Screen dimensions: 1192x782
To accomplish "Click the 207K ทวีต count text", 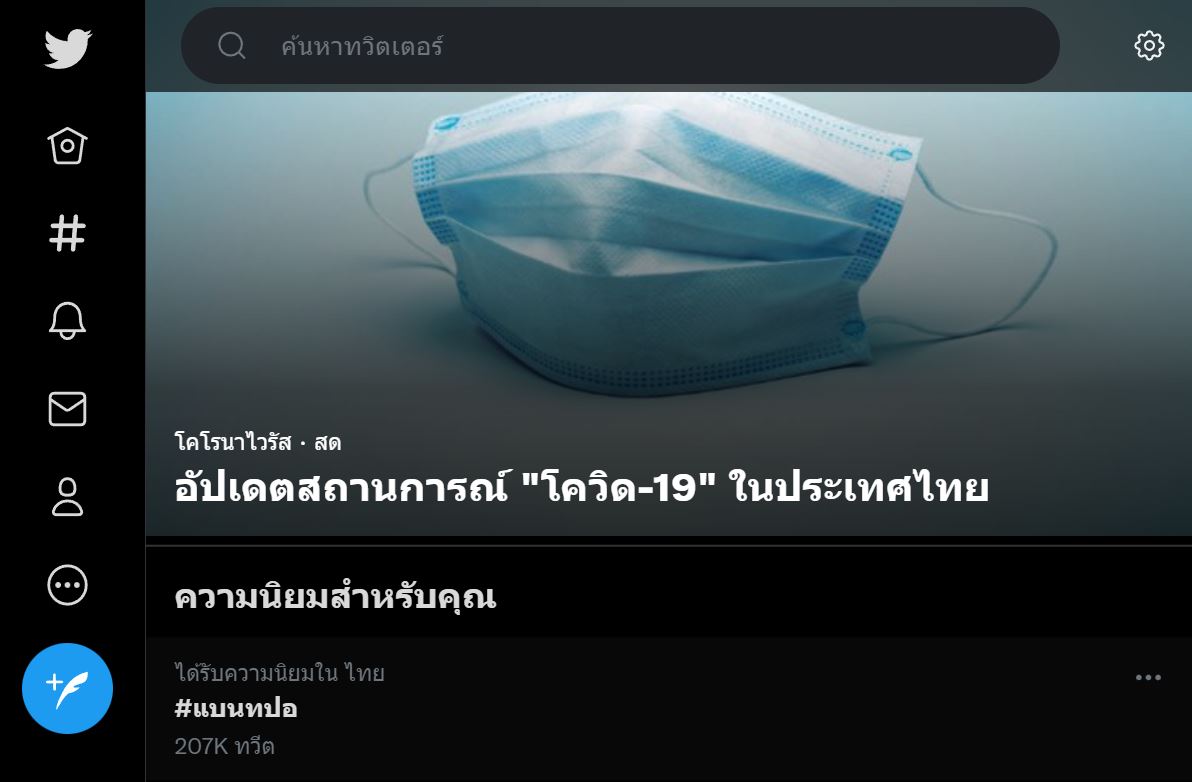I will [x=224, y=746].
